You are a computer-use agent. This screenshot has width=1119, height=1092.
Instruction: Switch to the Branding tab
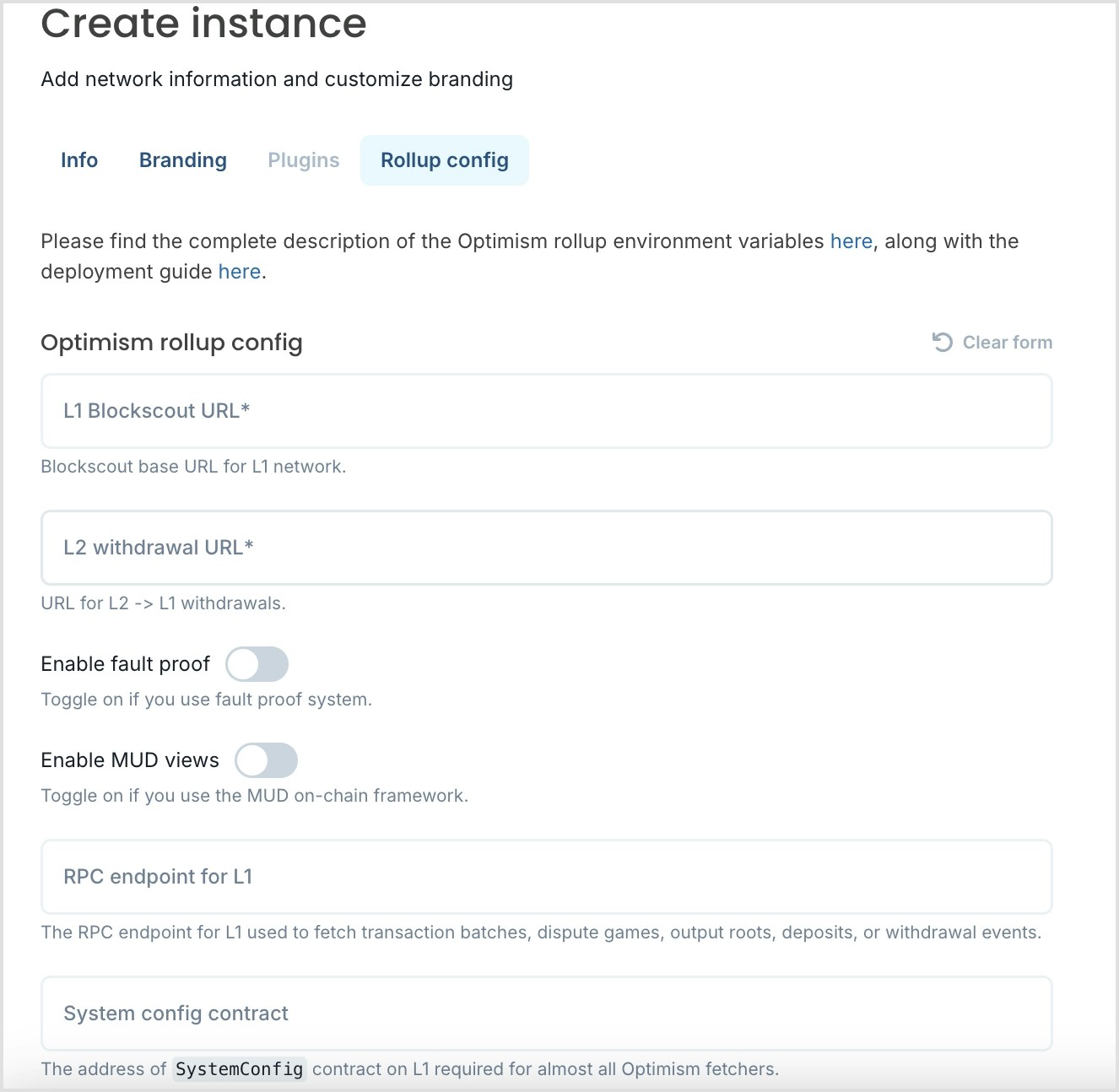[183, 160]
